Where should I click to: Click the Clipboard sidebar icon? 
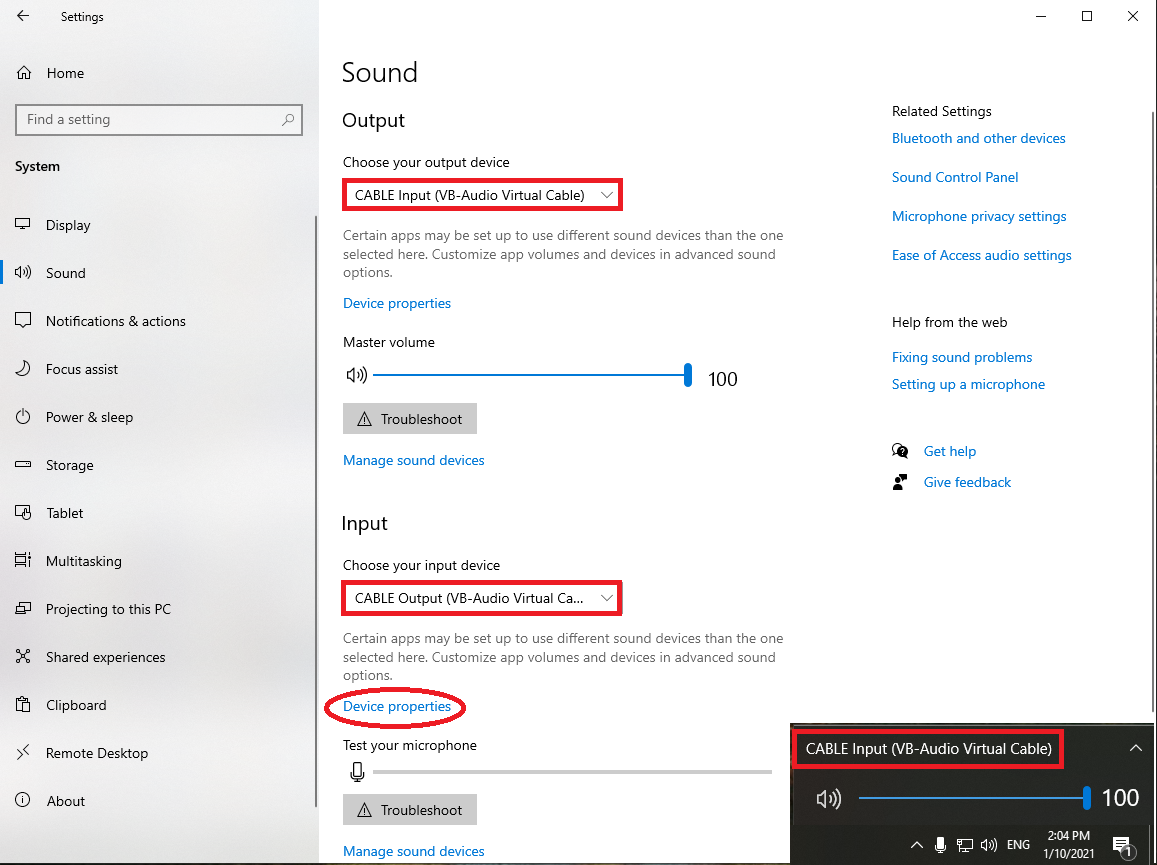[23, 704]
